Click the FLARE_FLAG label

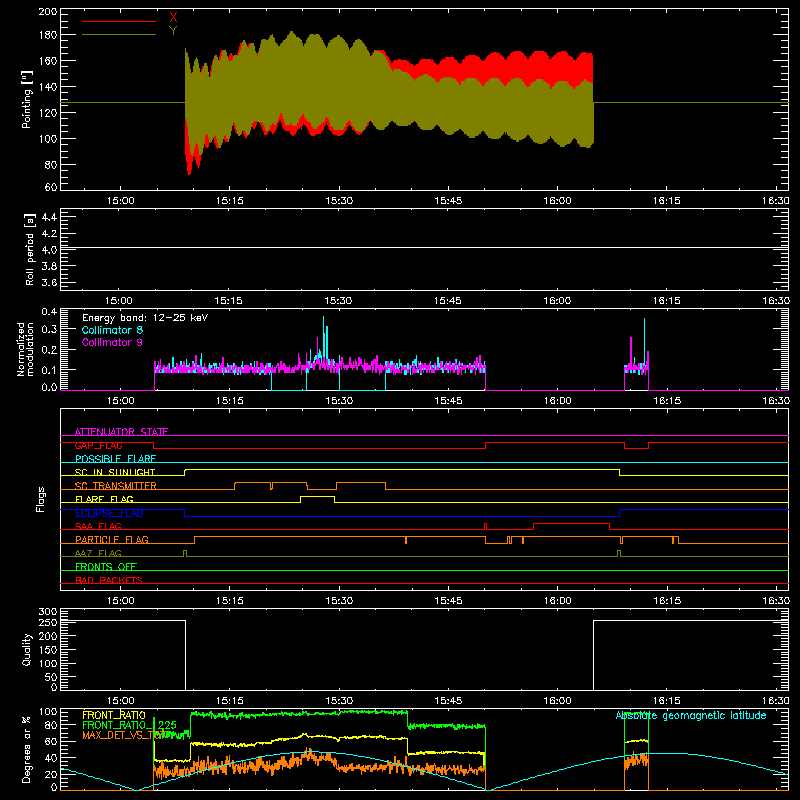104,499
